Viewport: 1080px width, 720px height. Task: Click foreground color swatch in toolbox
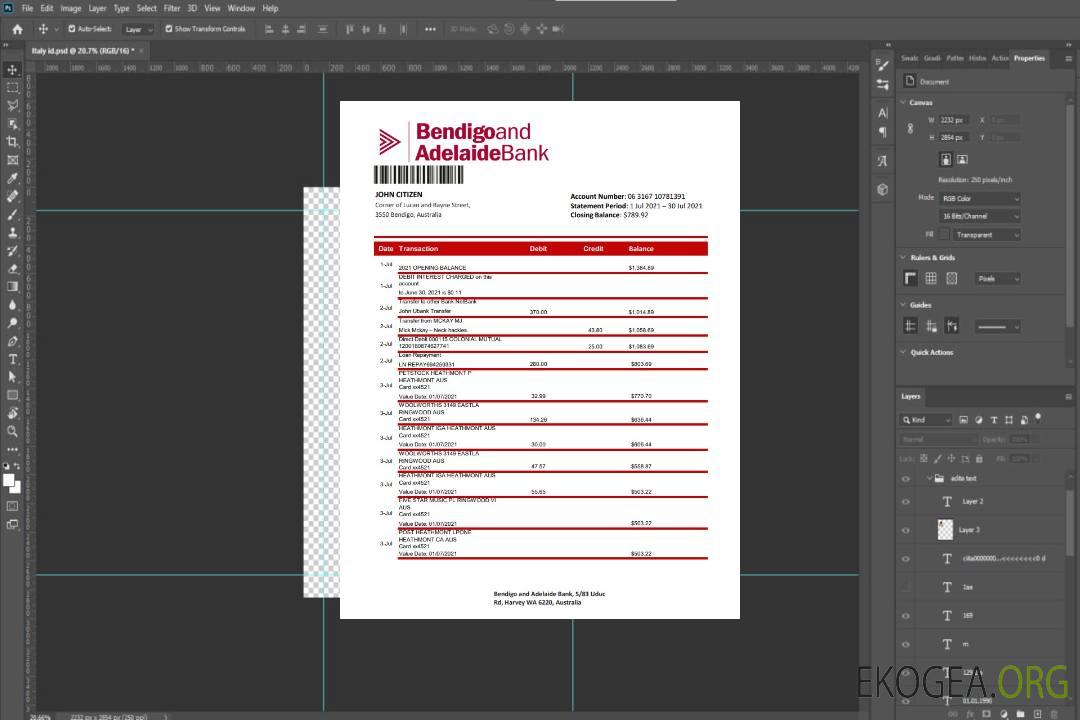pyautogui.click(x=9, y=481)
